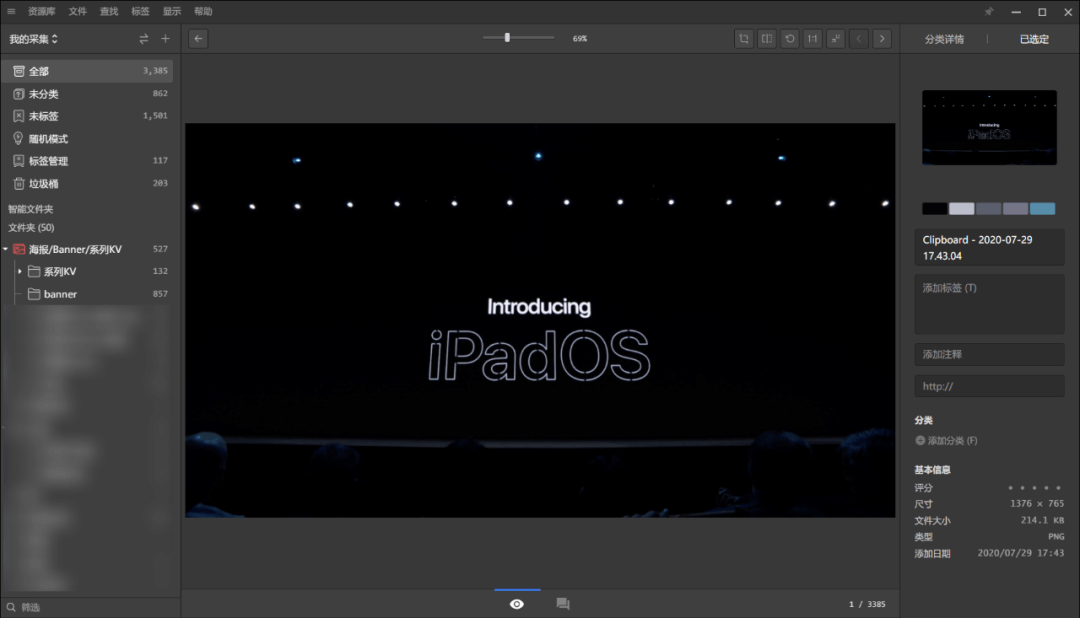Viewport: 1080px width, 618px height.
Task: Click the iPadOS preview thumbnail
Action: 989,127
